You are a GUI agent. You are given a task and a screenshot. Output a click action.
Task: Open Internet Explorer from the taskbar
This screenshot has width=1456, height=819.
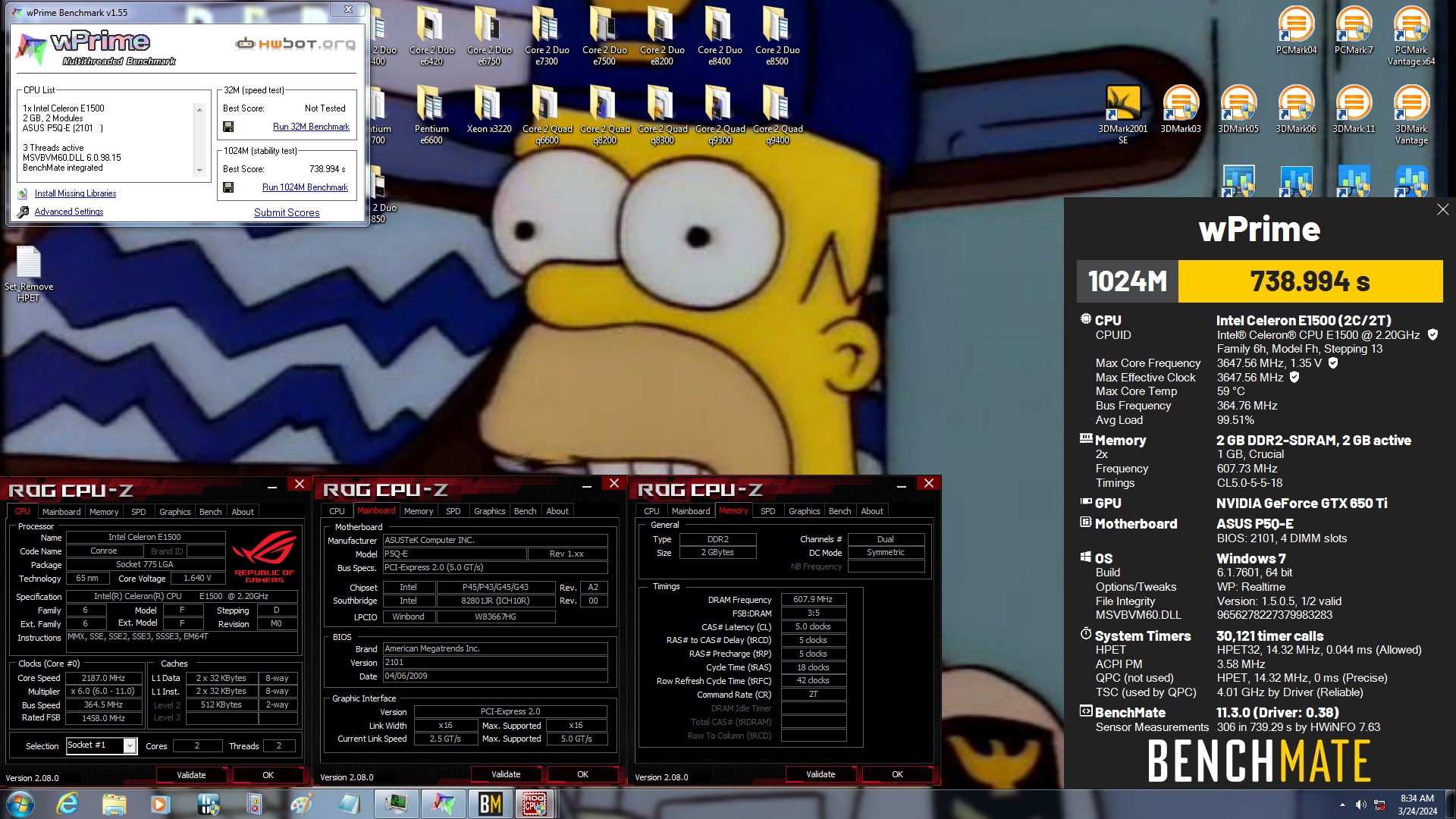[x=67, y=804]
